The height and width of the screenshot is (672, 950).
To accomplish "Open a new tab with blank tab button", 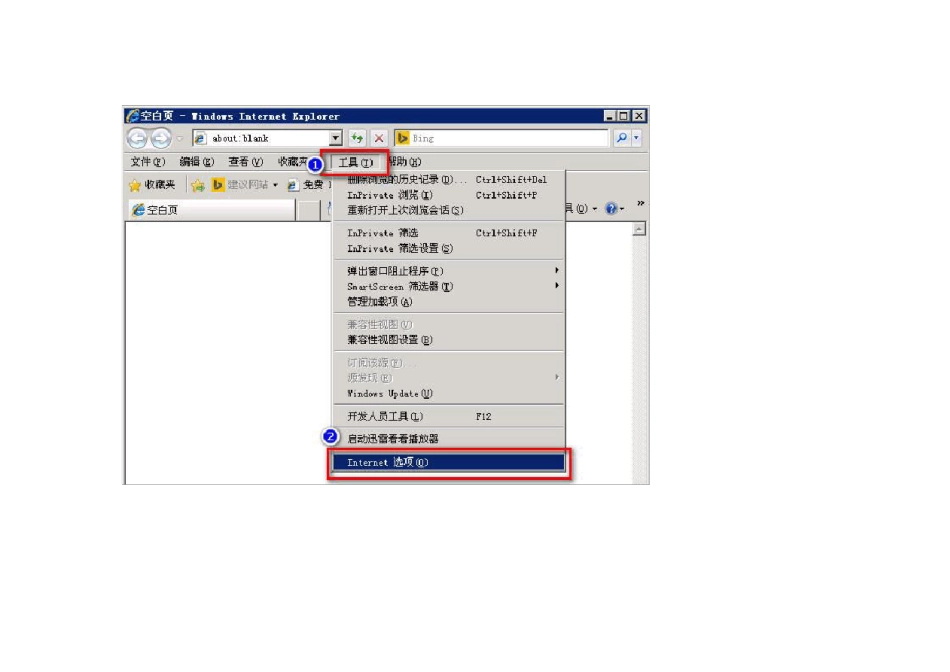I will [x=308, y=210].
